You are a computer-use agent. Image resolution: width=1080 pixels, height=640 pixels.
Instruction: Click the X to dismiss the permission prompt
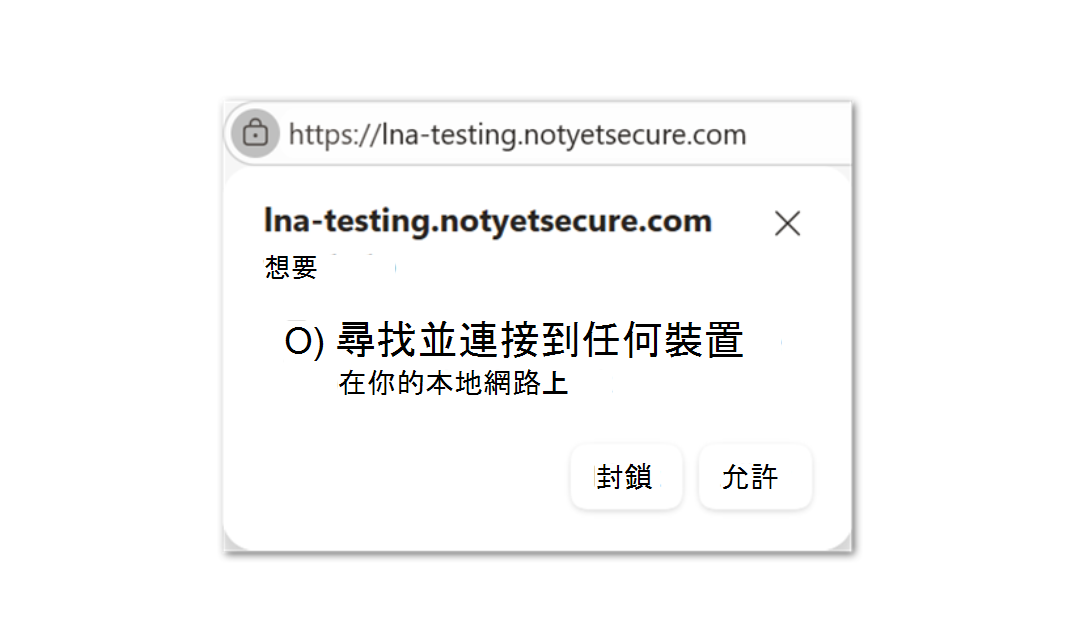point(787,223)
